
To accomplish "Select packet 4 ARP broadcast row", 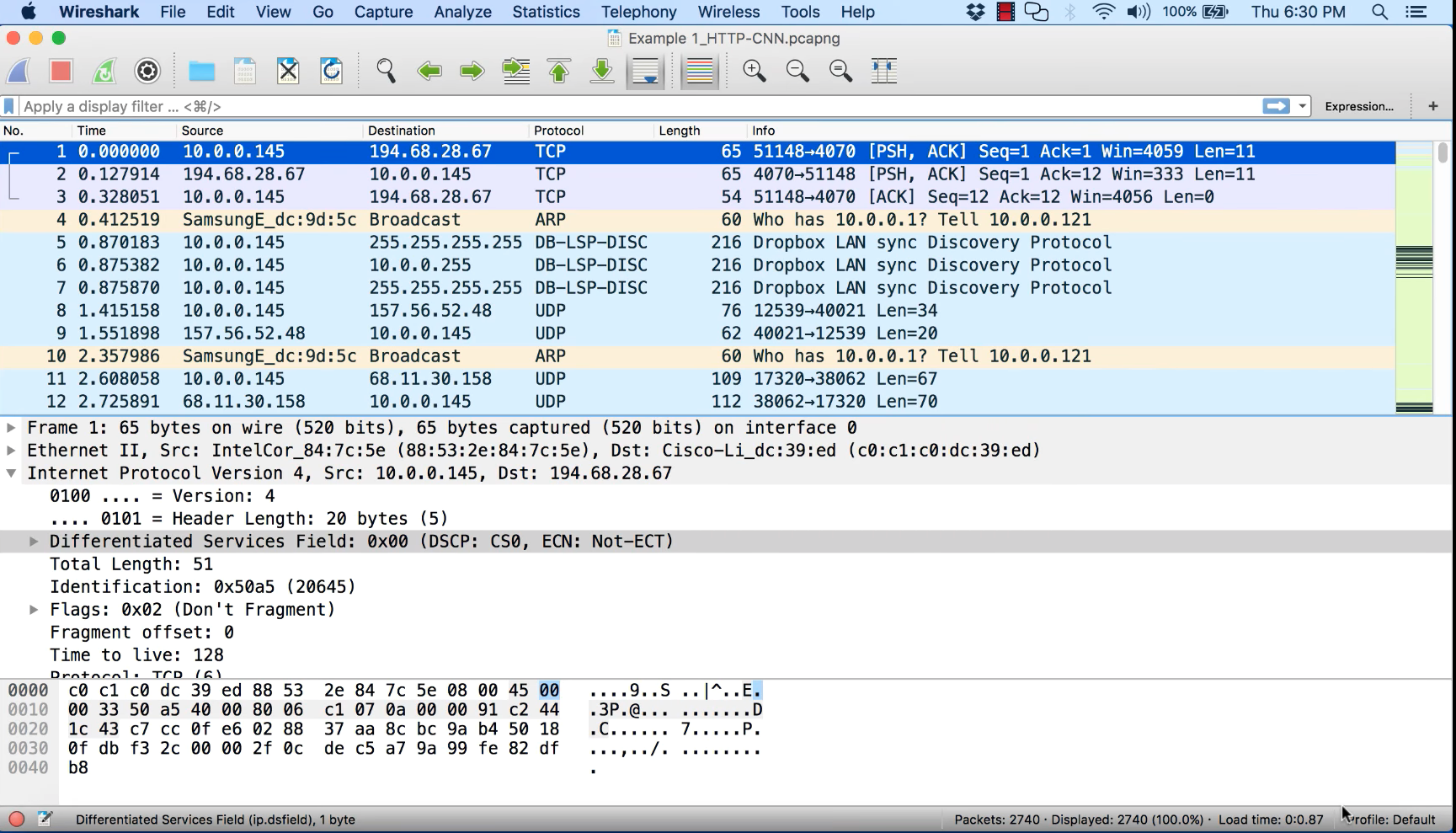I will (x=697, y=220).
